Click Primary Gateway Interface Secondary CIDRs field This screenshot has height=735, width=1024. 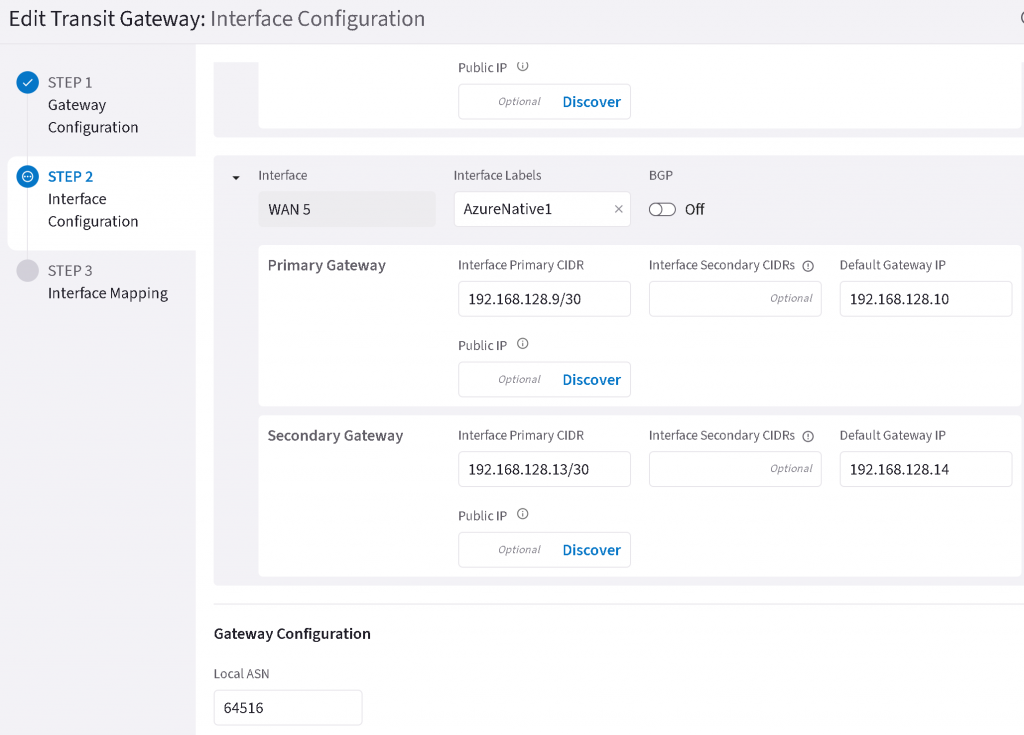(734, 299)
